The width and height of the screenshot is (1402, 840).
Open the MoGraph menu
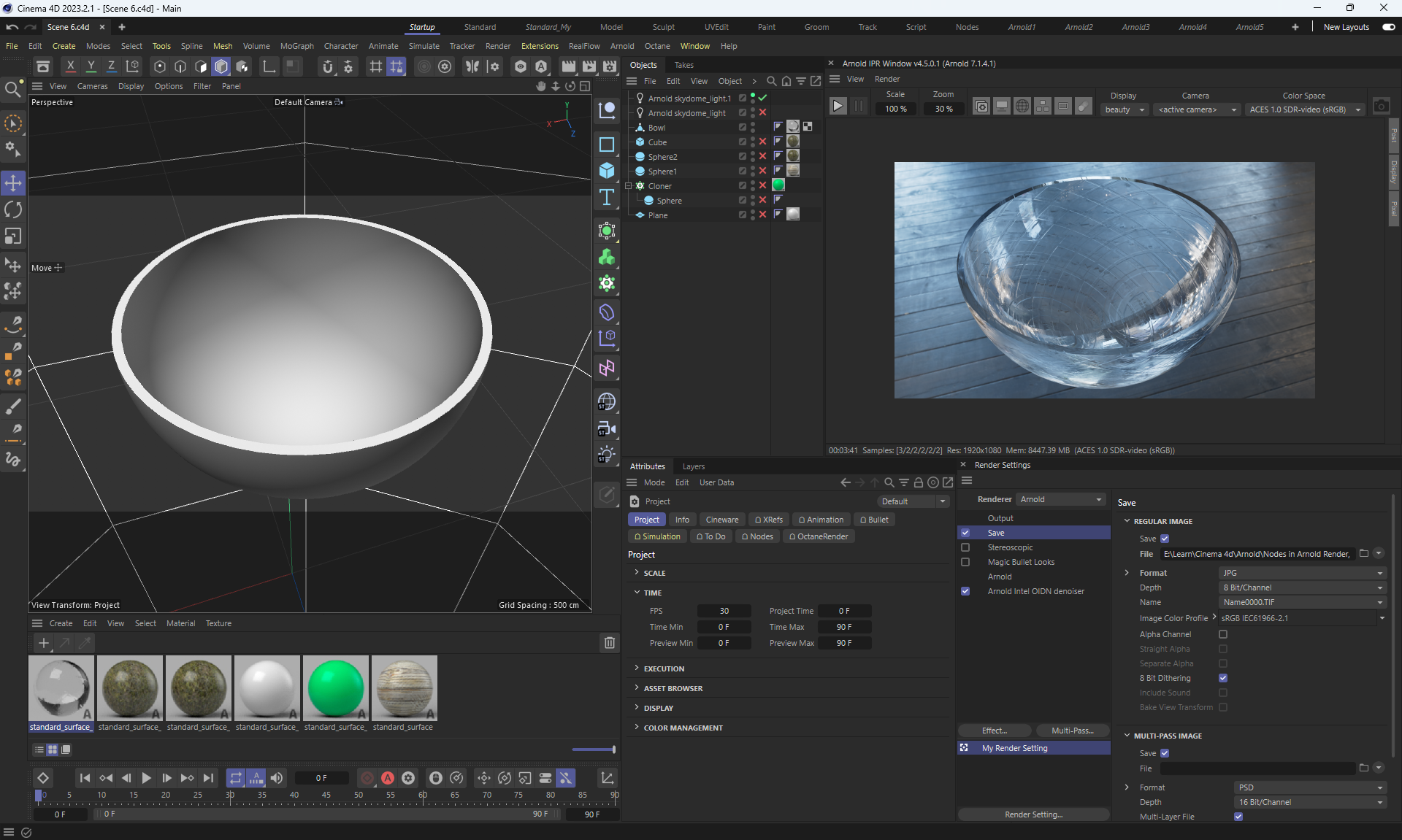pyautogui.click(x=296, y=46)
